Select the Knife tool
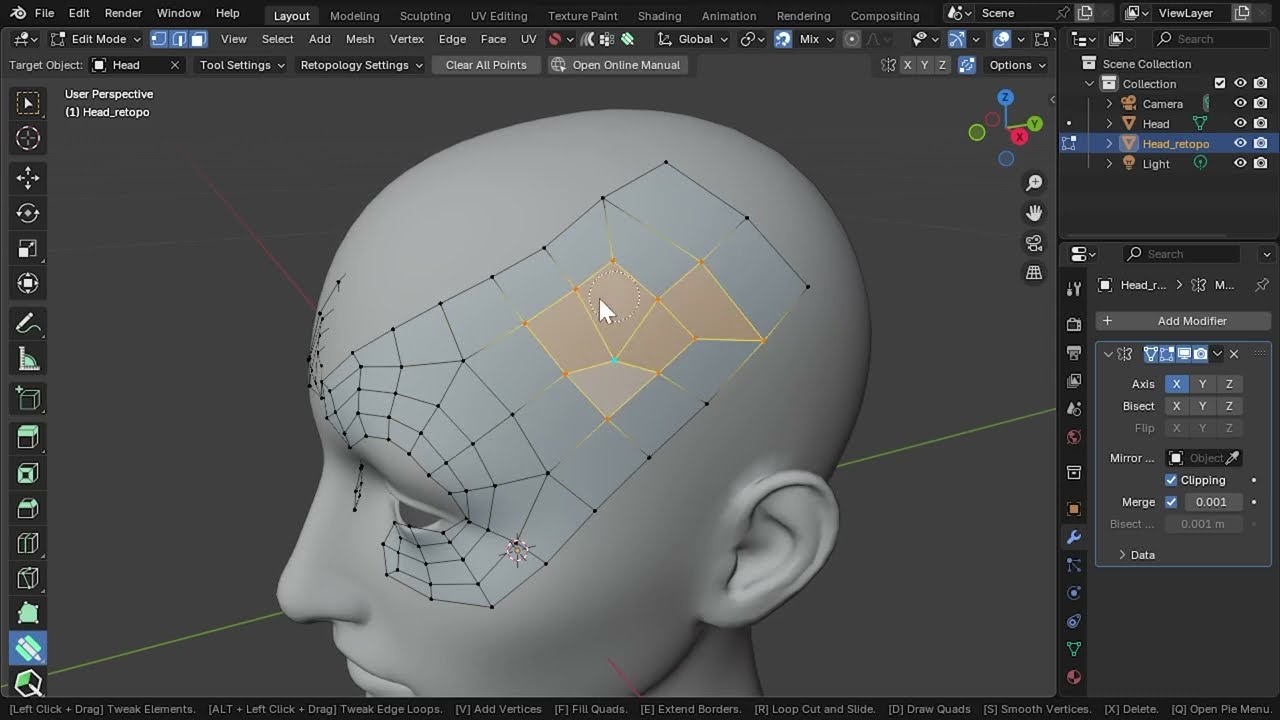The width and height of the screenshot is (1280, 720). point(28,578)
